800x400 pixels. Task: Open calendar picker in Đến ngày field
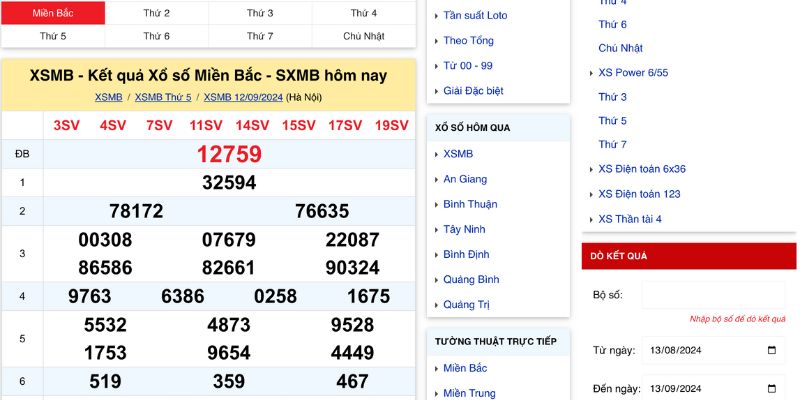771,389
